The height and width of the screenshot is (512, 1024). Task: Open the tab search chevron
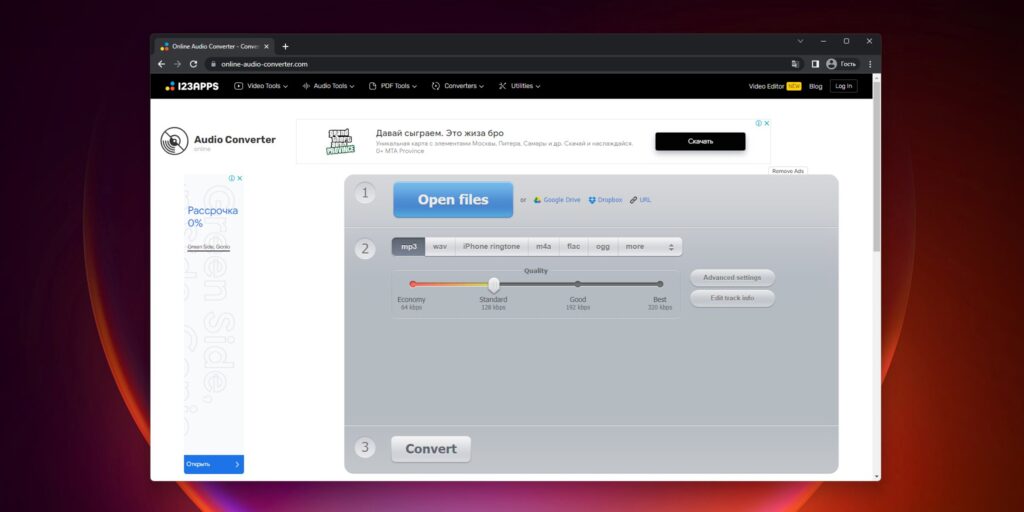pos(800,41)
